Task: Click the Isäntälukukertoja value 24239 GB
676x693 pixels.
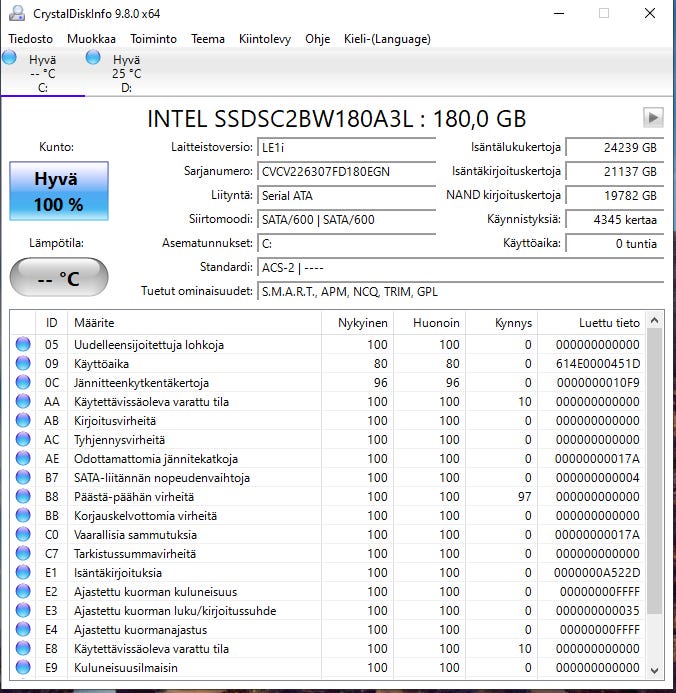Action: point(615,148)
